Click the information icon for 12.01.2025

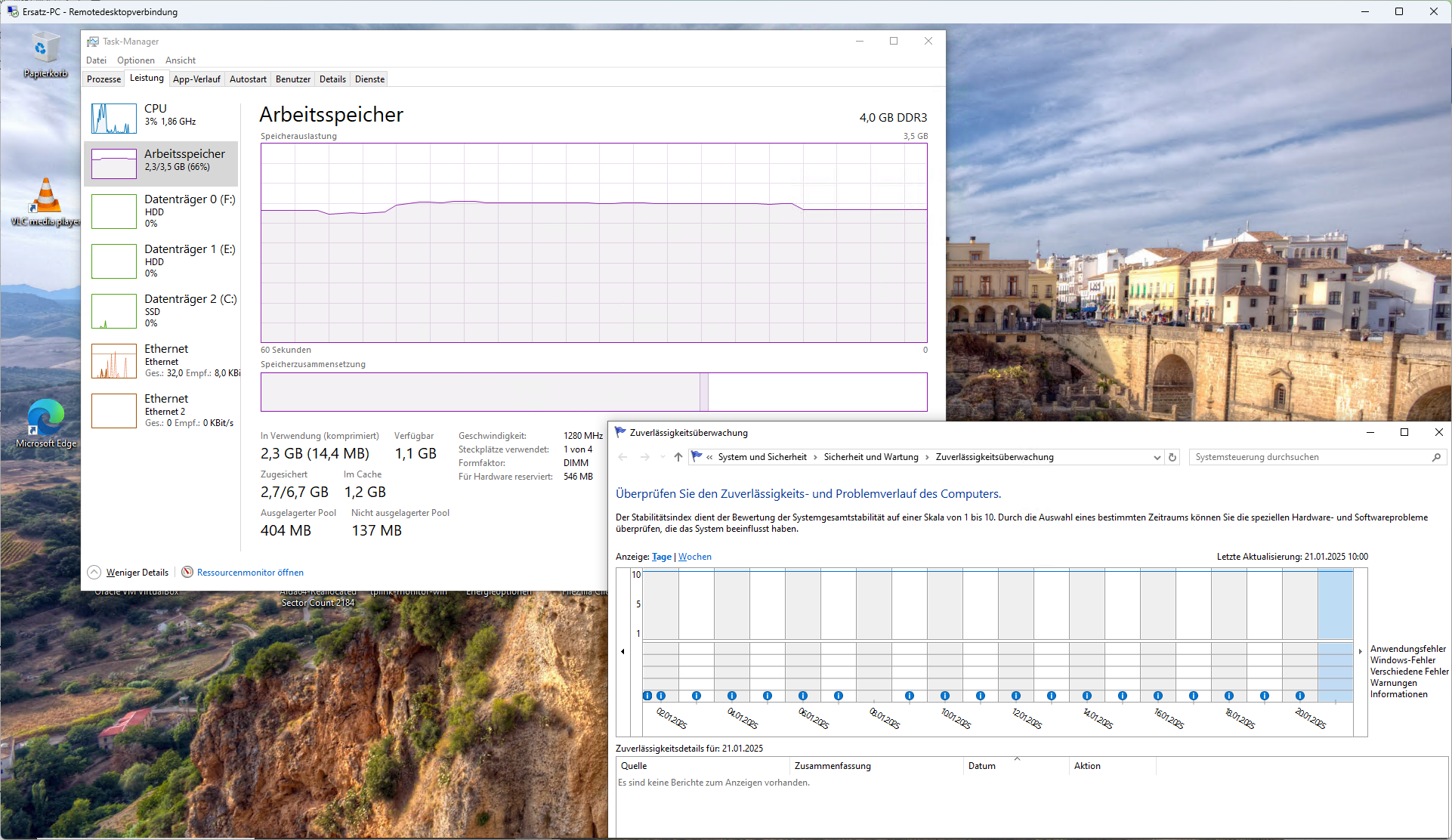1015,696
